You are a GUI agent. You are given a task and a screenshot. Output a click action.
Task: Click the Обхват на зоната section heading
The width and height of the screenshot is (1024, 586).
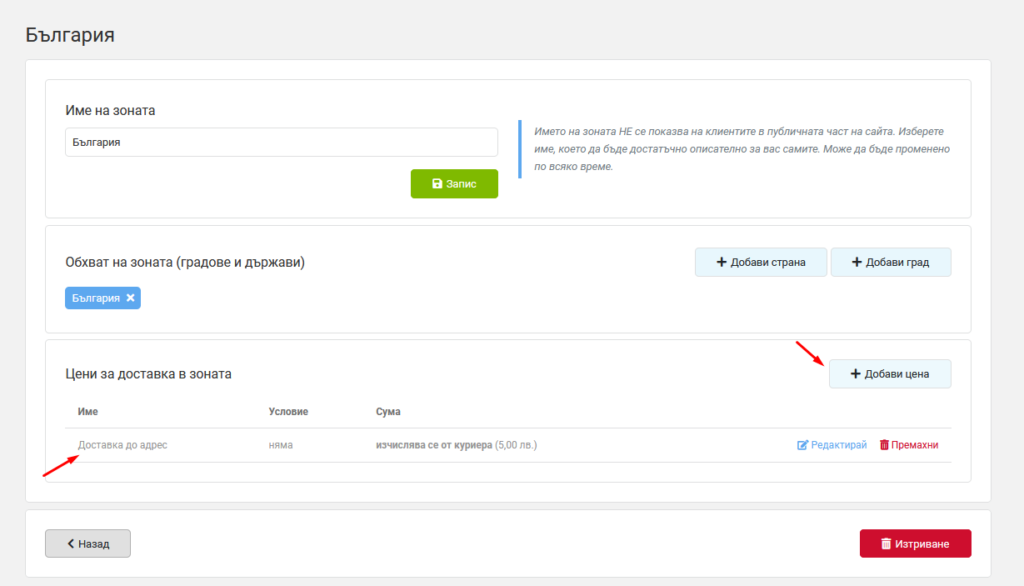click(x=185, y=262)
